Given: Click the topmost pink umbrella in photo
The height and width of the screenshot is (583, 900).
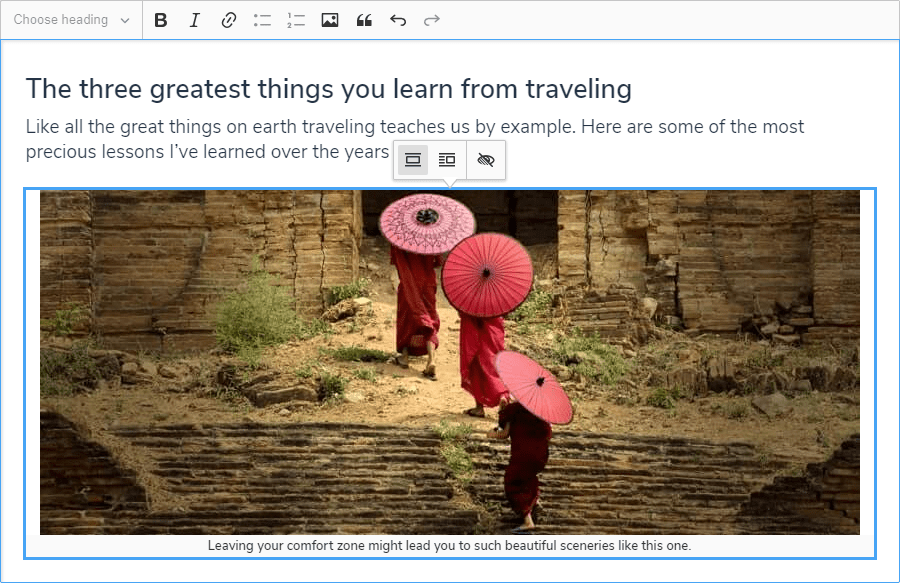Looking at the screenshot, I should 427,221.
